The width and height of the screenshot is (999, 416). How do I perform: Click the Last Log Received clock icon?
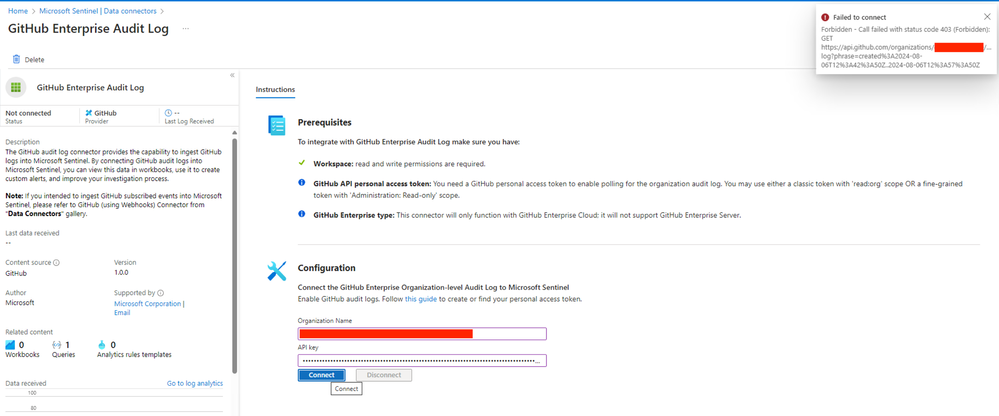168,113
